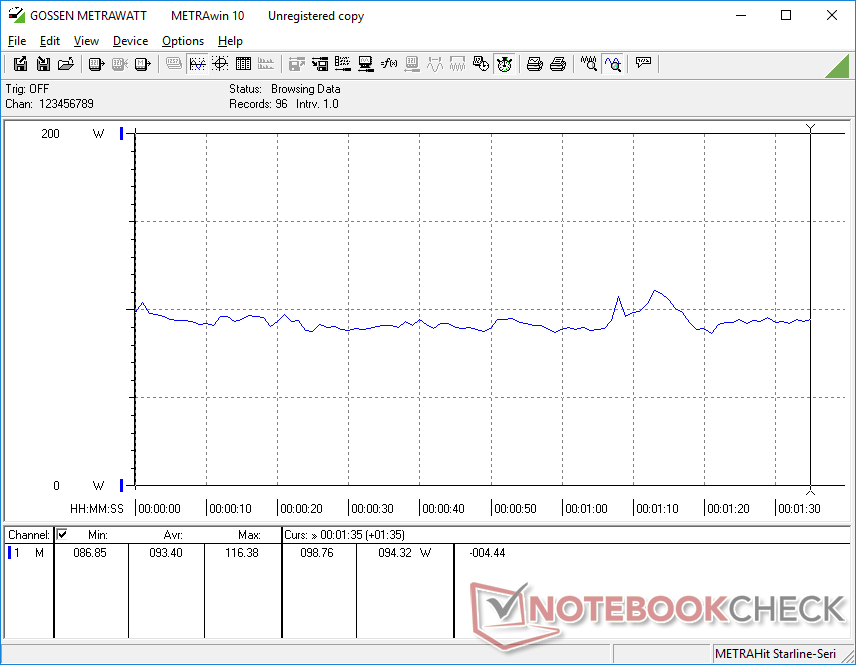Open the Device menu
This screenshot has height=665, width=856.
[x=130, y=41]
